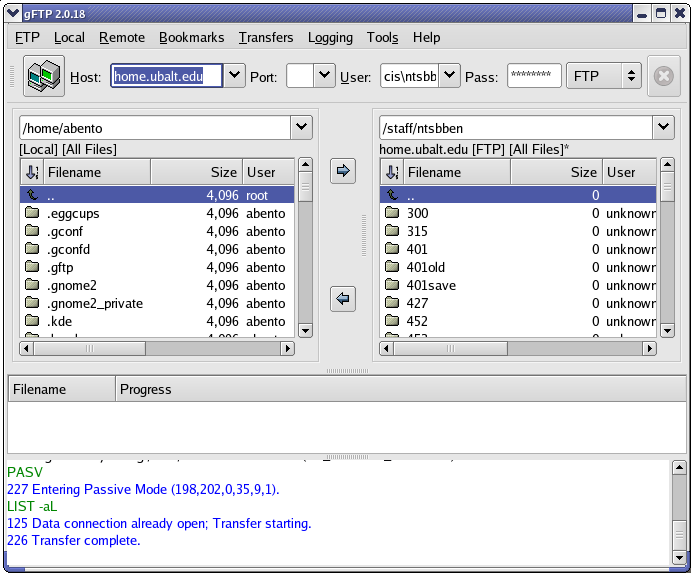Sort remote list by Filename

point(457,172)
